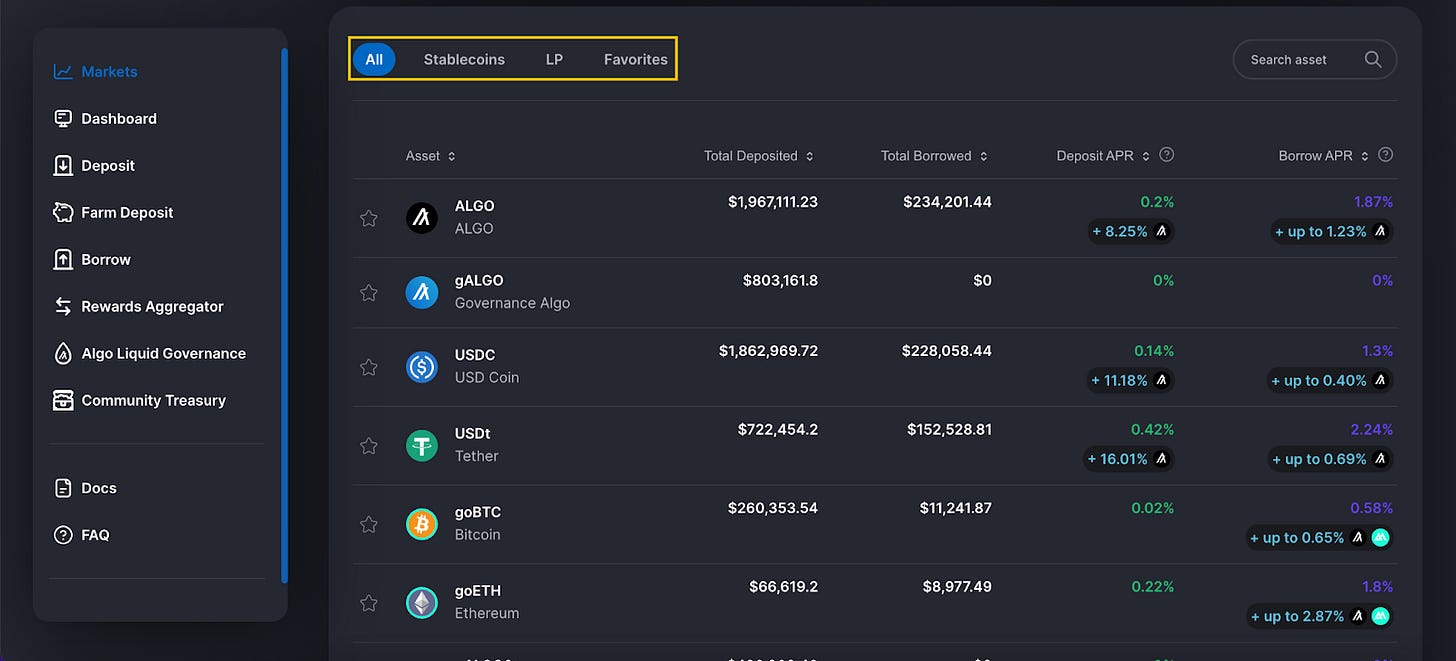Favorite USDt with its star
Image resolution: width=1456 pixels, height=661 pixels.
click(x=369, y=445)
